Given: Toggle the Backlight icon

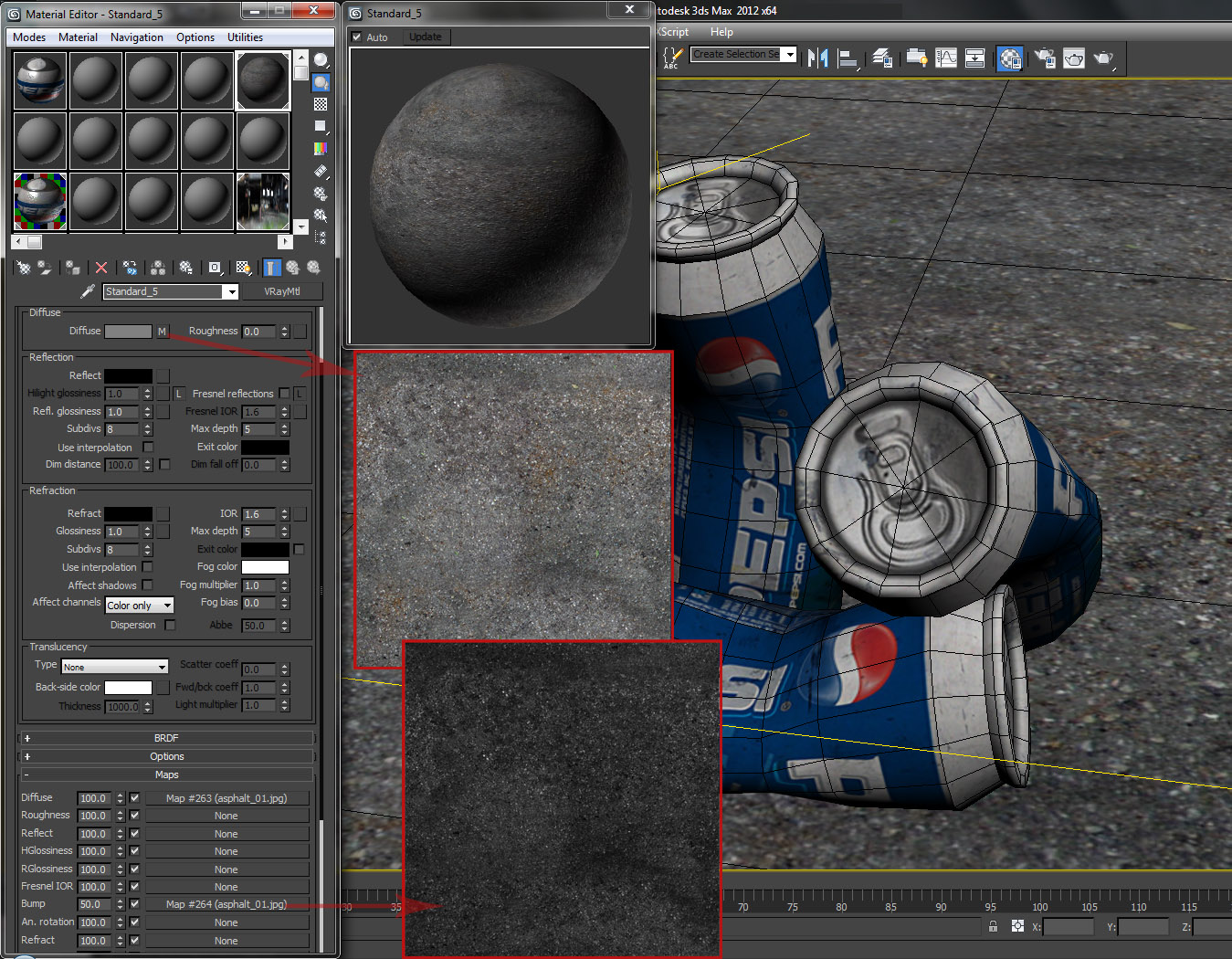Looking at the screenshot, I should 321,82.
